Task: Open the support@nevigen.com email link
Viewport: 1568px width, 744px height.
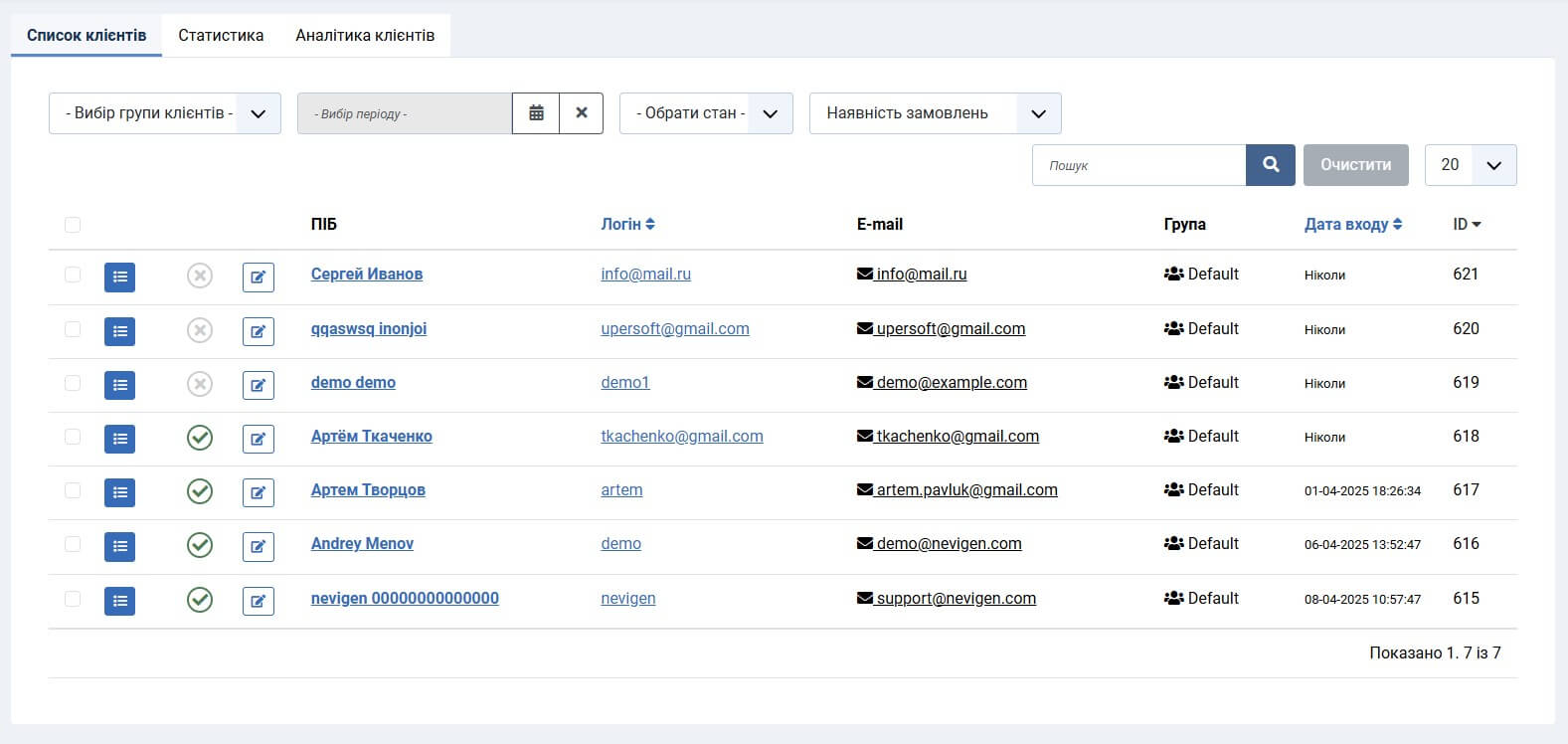Action: pos(955,599)
